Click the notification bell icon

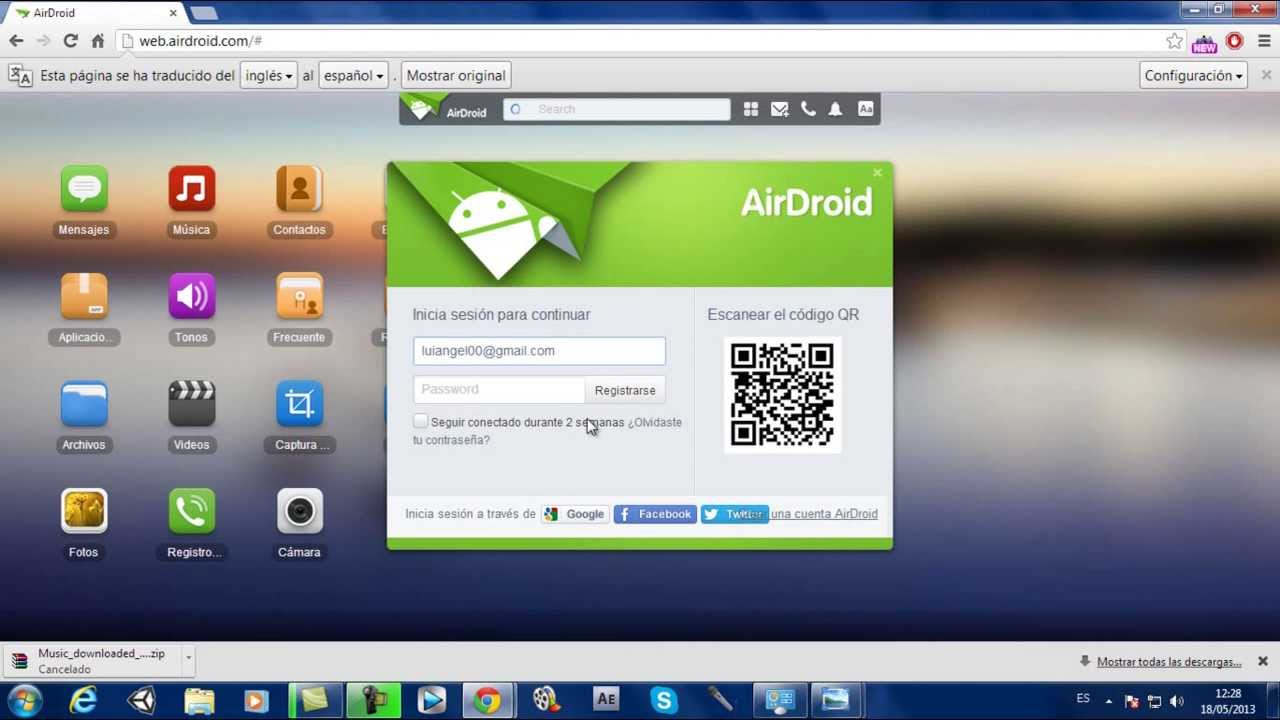coord(835,109)
